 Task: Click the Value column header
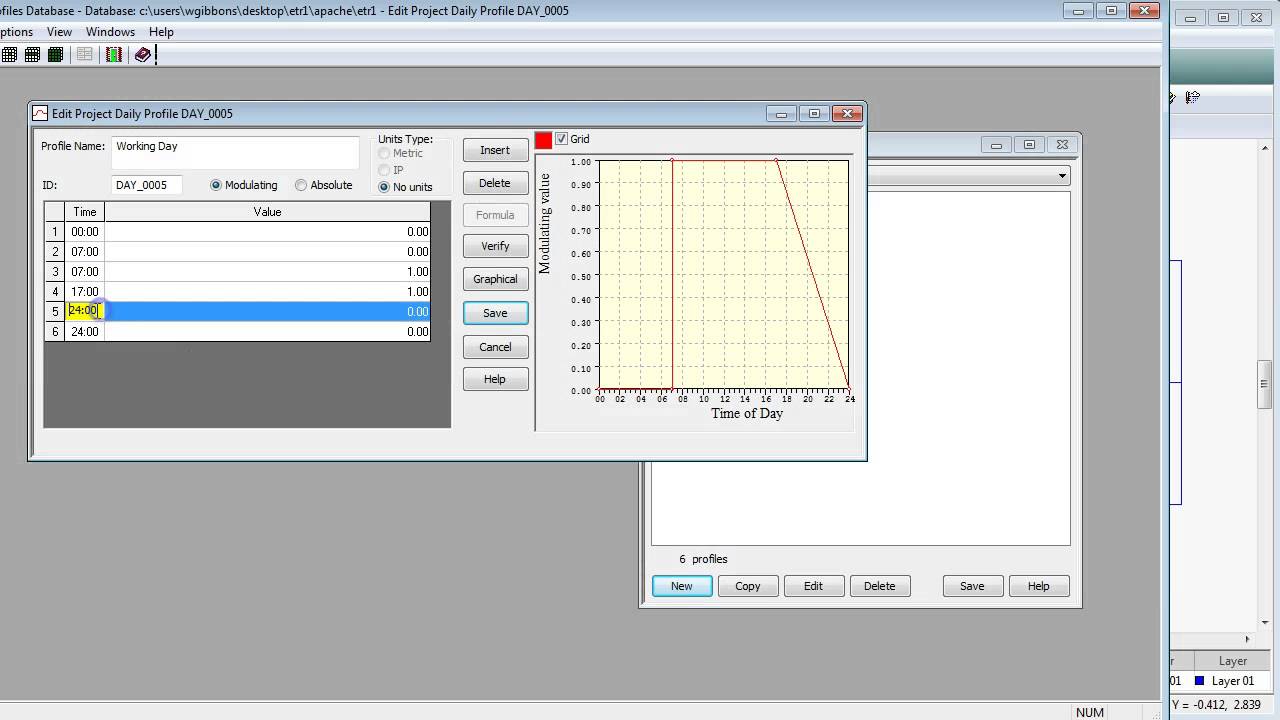coord(267,212)
